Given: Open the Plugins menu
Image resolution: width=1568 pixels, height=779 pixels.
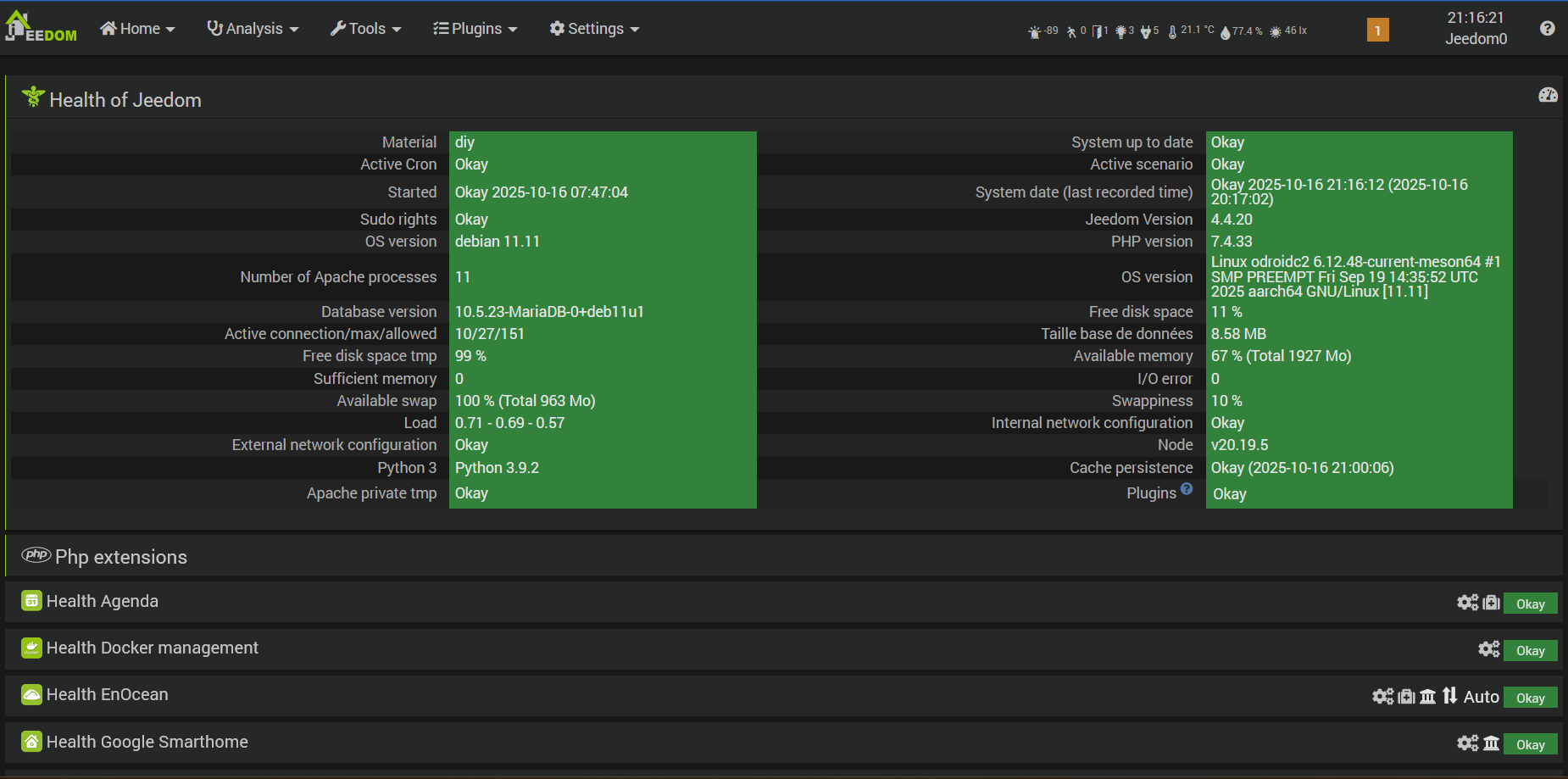Looking at the screenshot, I should coord(475,29).
